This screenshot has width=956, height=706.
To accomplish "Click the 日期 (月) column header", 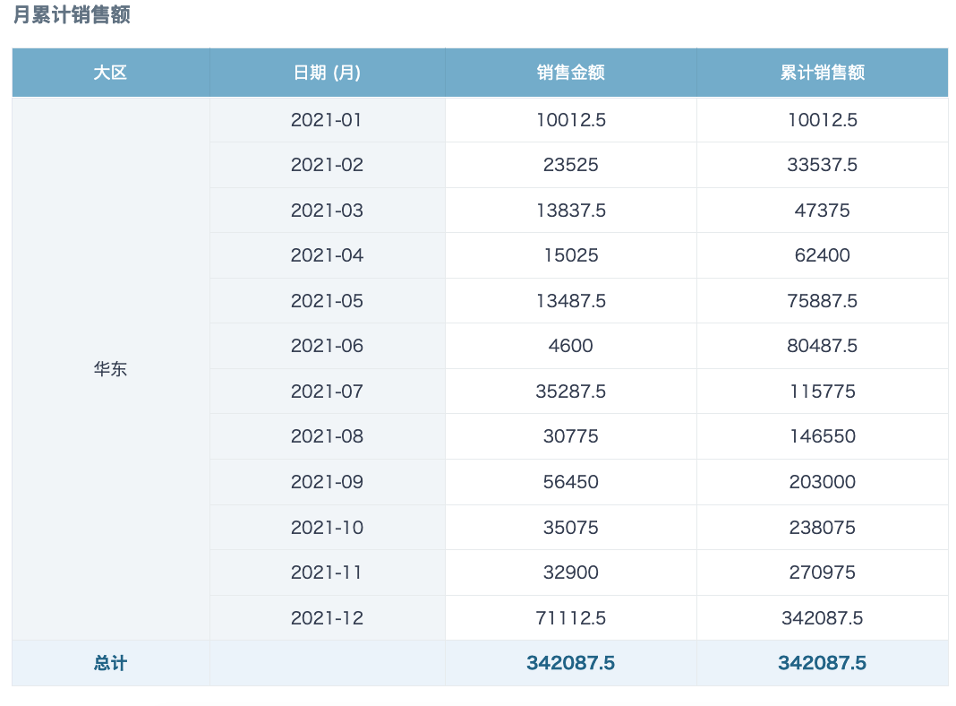I will pos(327,73).
